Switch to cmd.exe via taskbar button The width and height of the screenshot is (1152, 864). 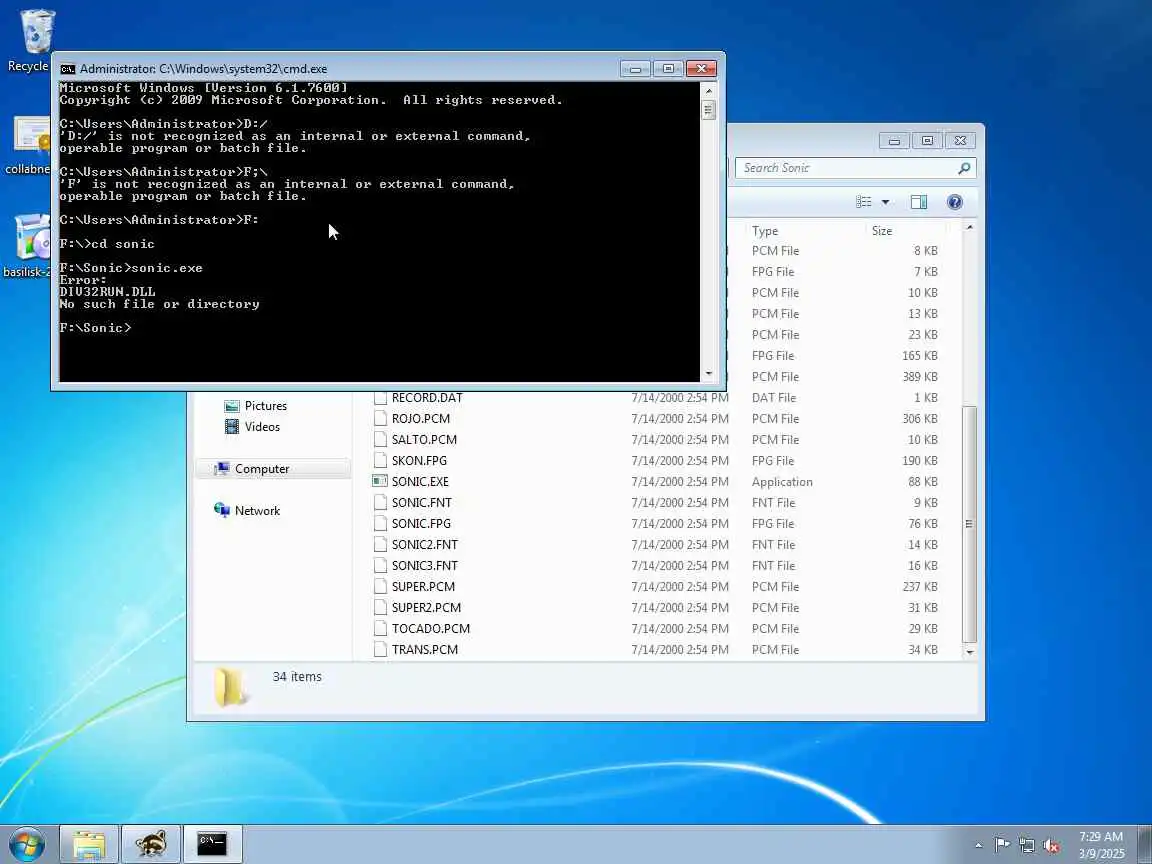(212, 844)
